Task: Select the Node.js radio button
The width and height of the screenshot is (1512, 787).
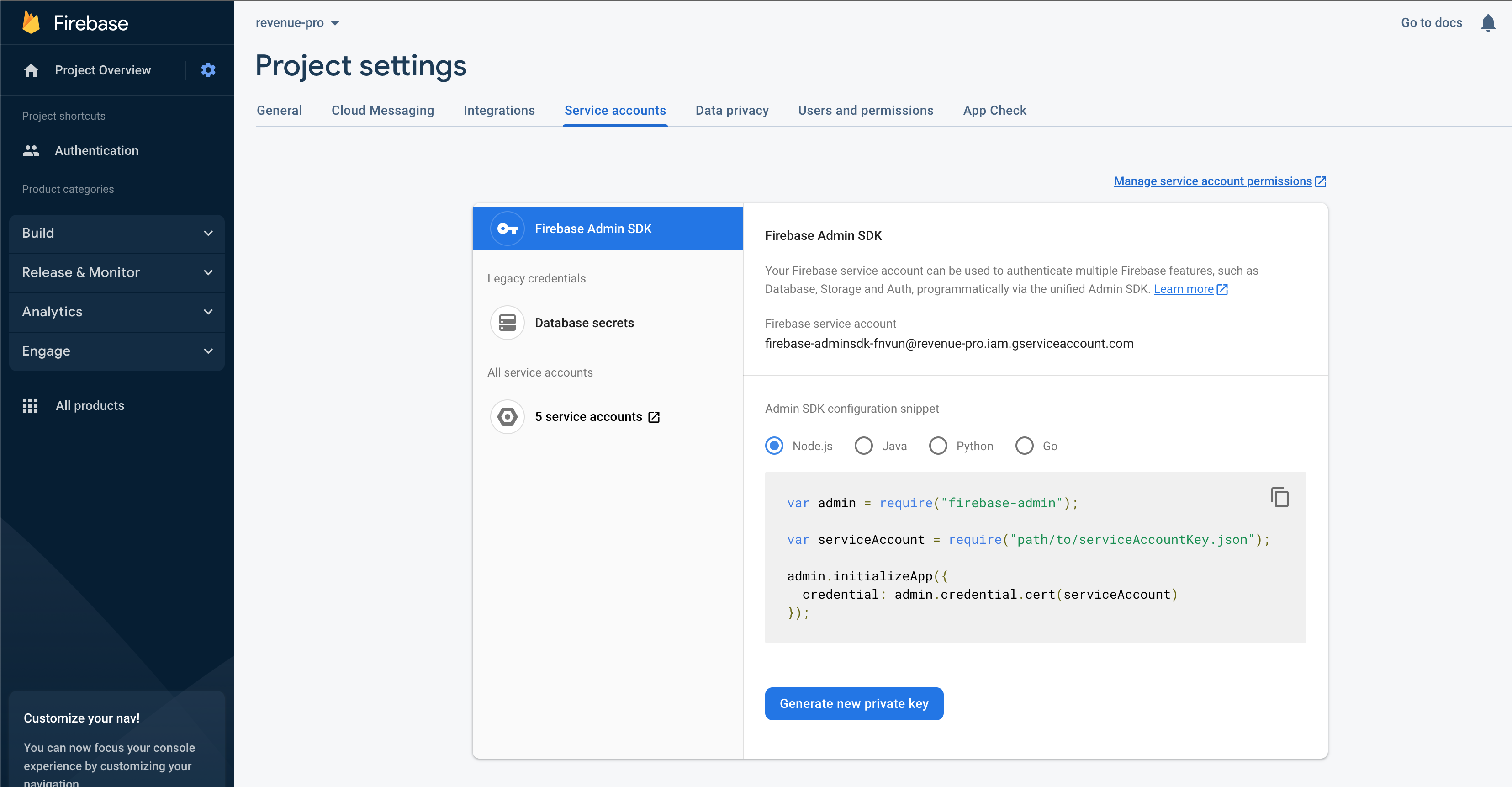Action: click(x=775, y=446)
